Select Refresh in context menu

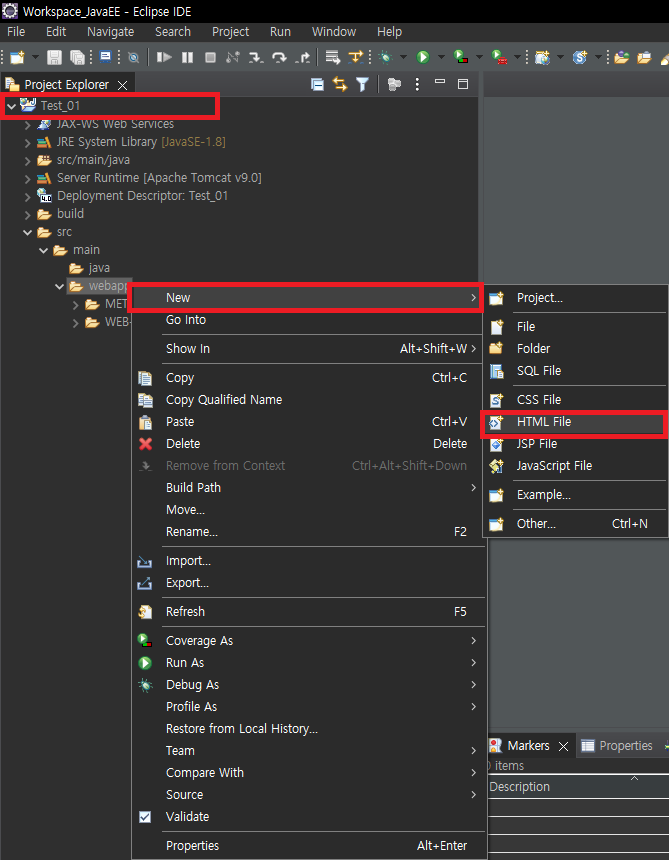click(309, 612)
